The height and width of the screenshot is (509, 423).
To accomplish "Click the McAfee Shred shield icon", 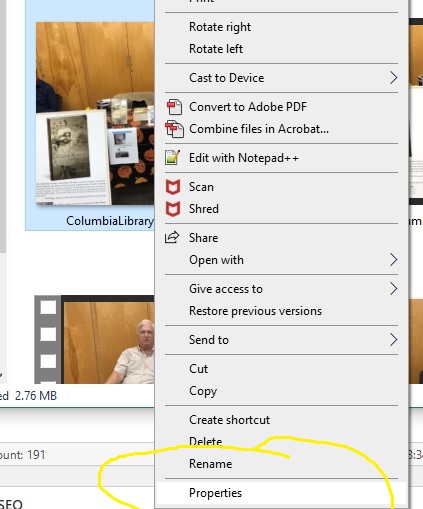I will tap(173, 209).
